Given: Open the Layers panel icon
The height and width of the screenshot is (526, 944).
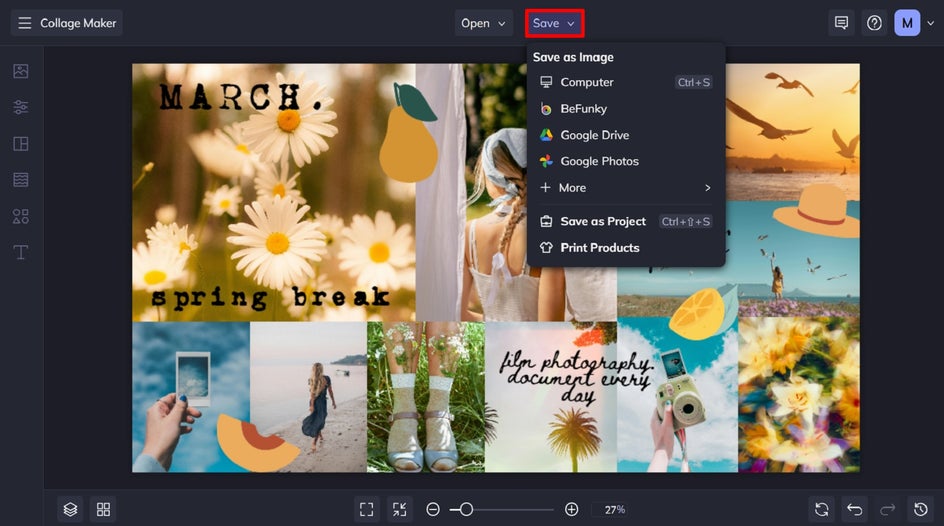Looking at the screenshot, I should point(70,509).
